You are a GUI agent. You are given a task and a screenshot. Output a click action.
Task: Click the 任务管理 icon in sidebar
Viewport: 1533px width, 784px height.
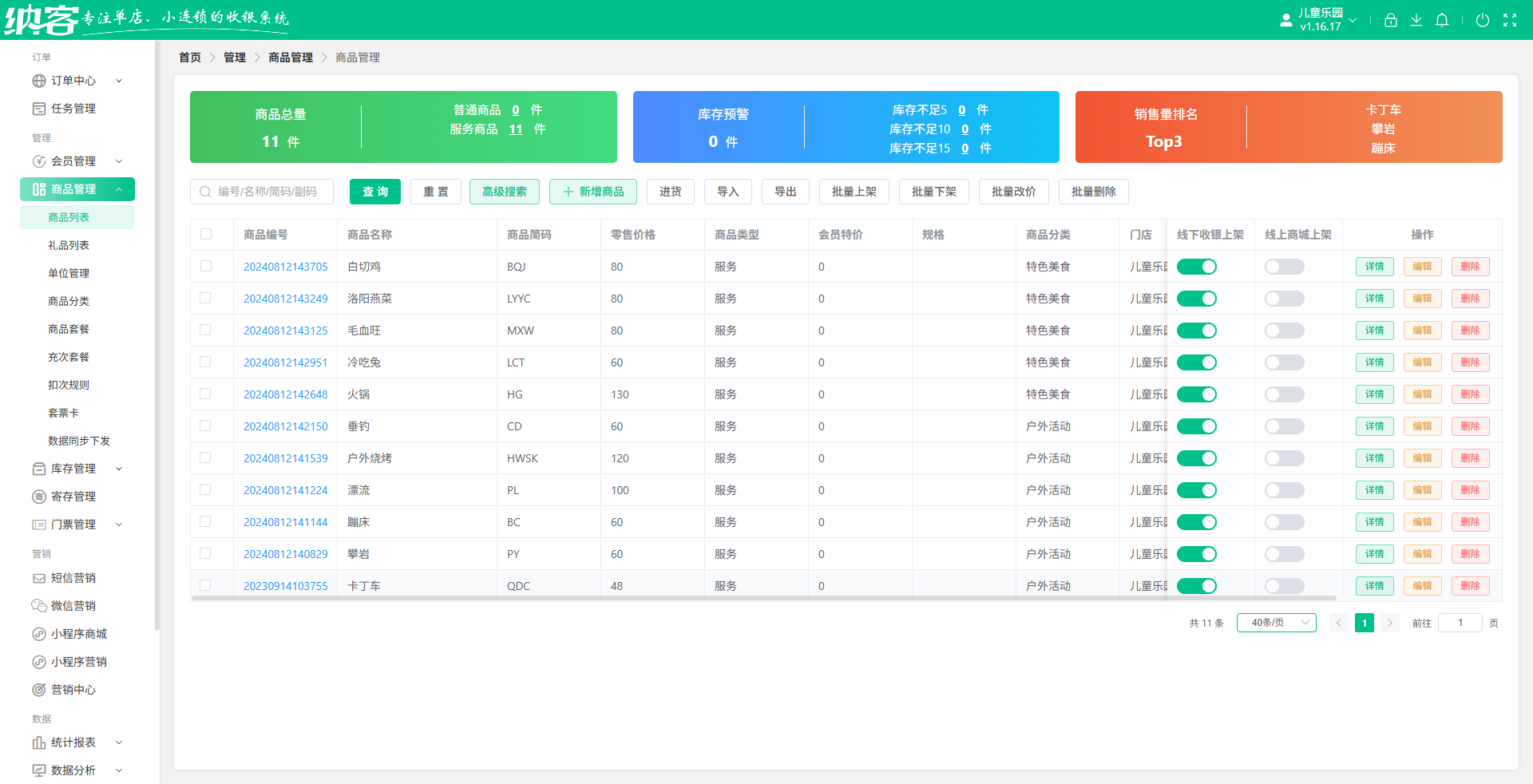pyautogui.click(x=38, y=109)
